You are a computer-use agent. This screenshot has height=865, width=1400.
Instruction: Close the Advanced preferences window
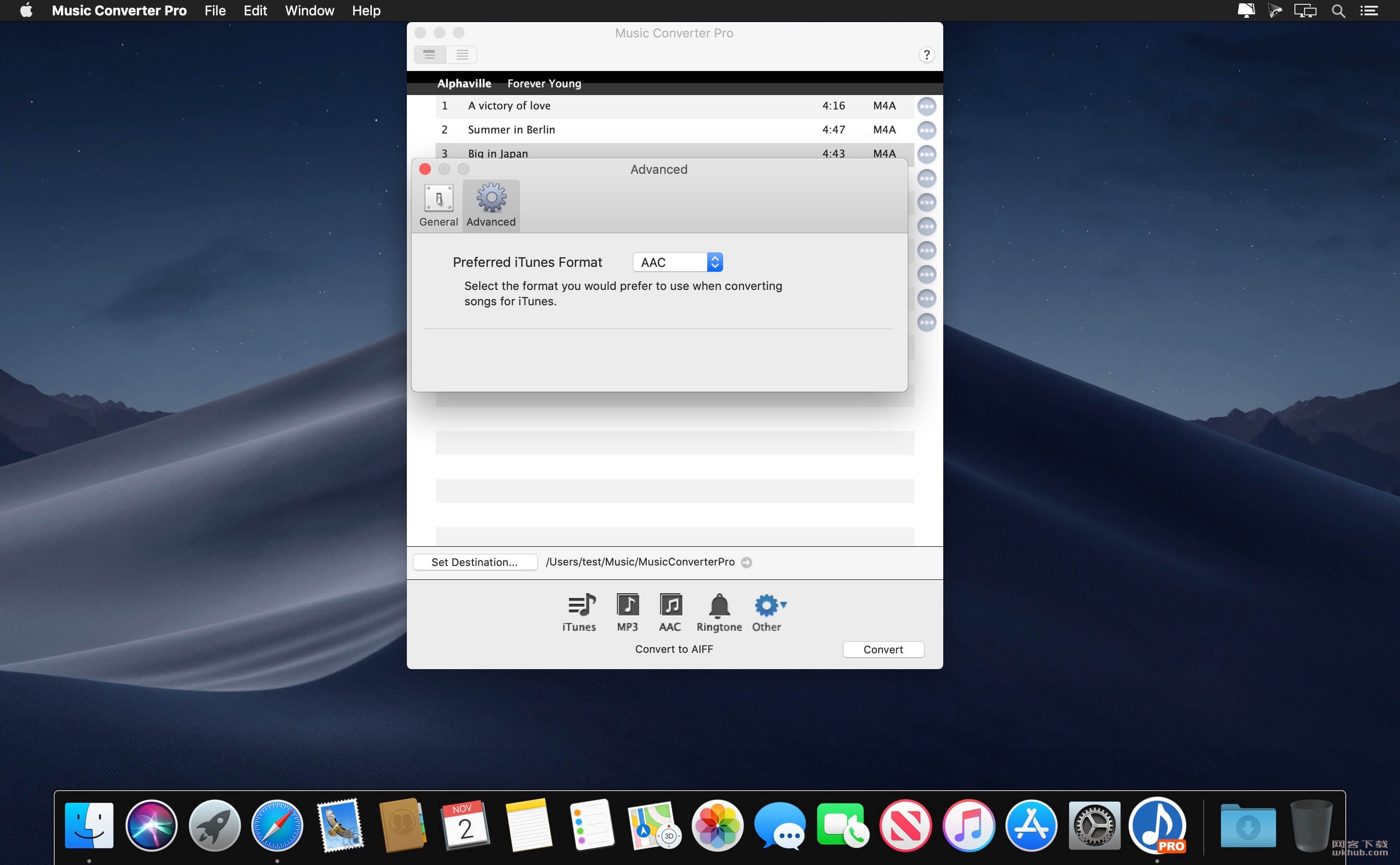pyautogui.click(x=425, y=169)
